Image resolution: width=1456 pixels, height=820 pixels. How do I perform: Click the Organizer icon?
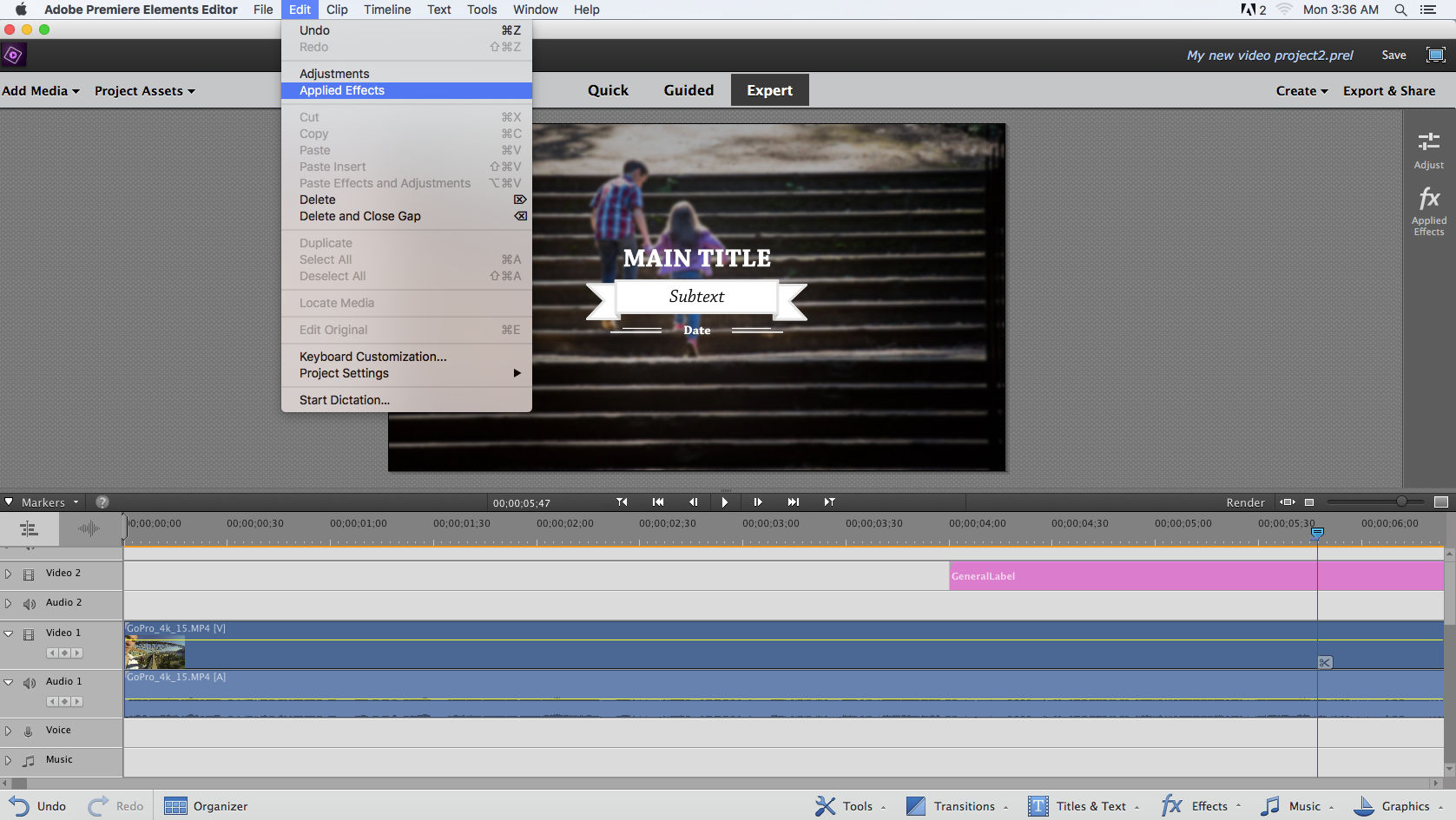pos(176,806)
